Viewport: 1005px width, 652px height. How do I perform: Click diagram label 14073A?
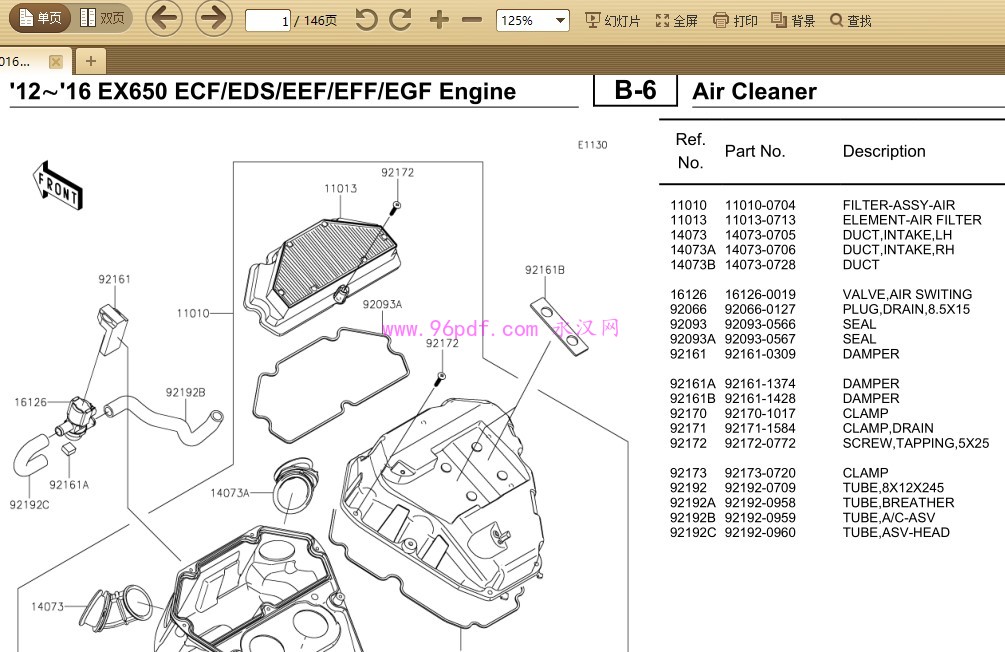(229, 493)
